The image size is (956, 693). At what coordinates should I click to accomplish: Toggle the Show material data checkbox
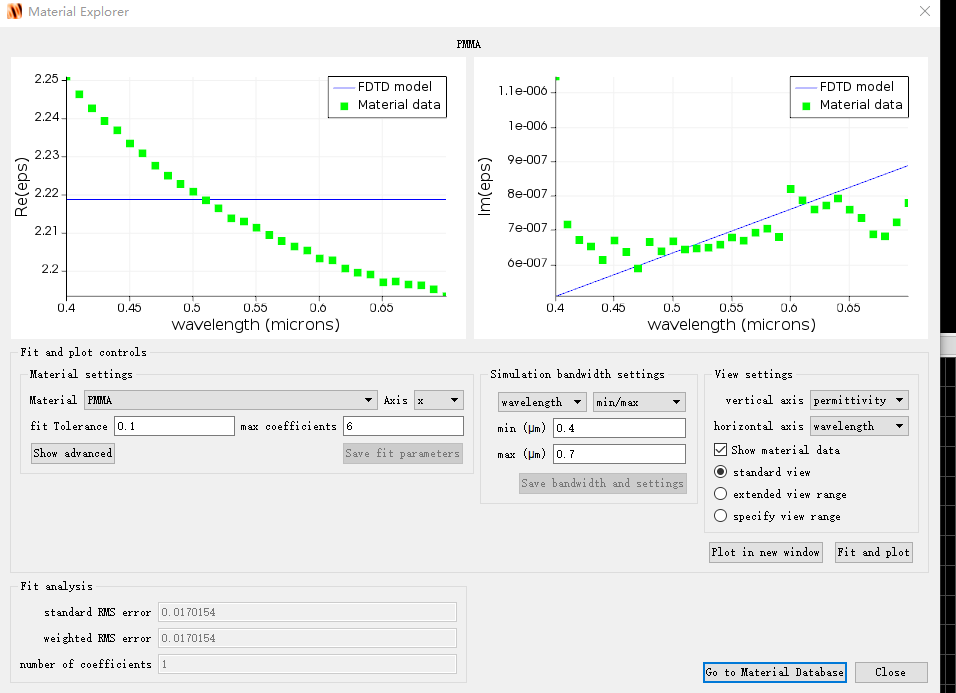[720, 450]
